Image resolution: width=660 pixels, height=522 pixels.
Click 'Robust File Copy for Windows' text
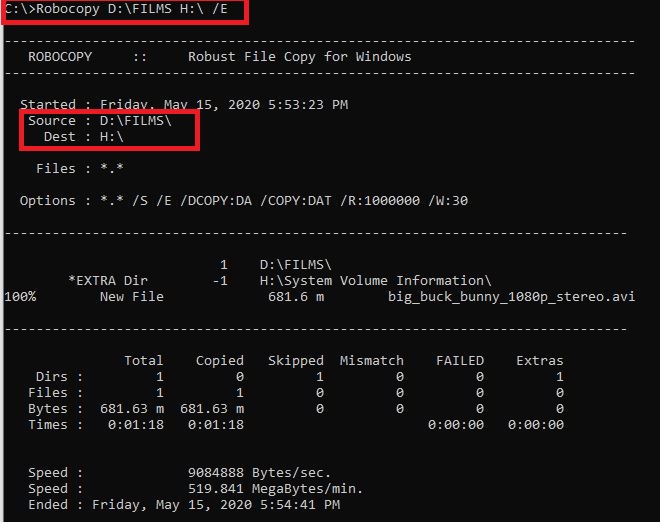click(299, 57)
